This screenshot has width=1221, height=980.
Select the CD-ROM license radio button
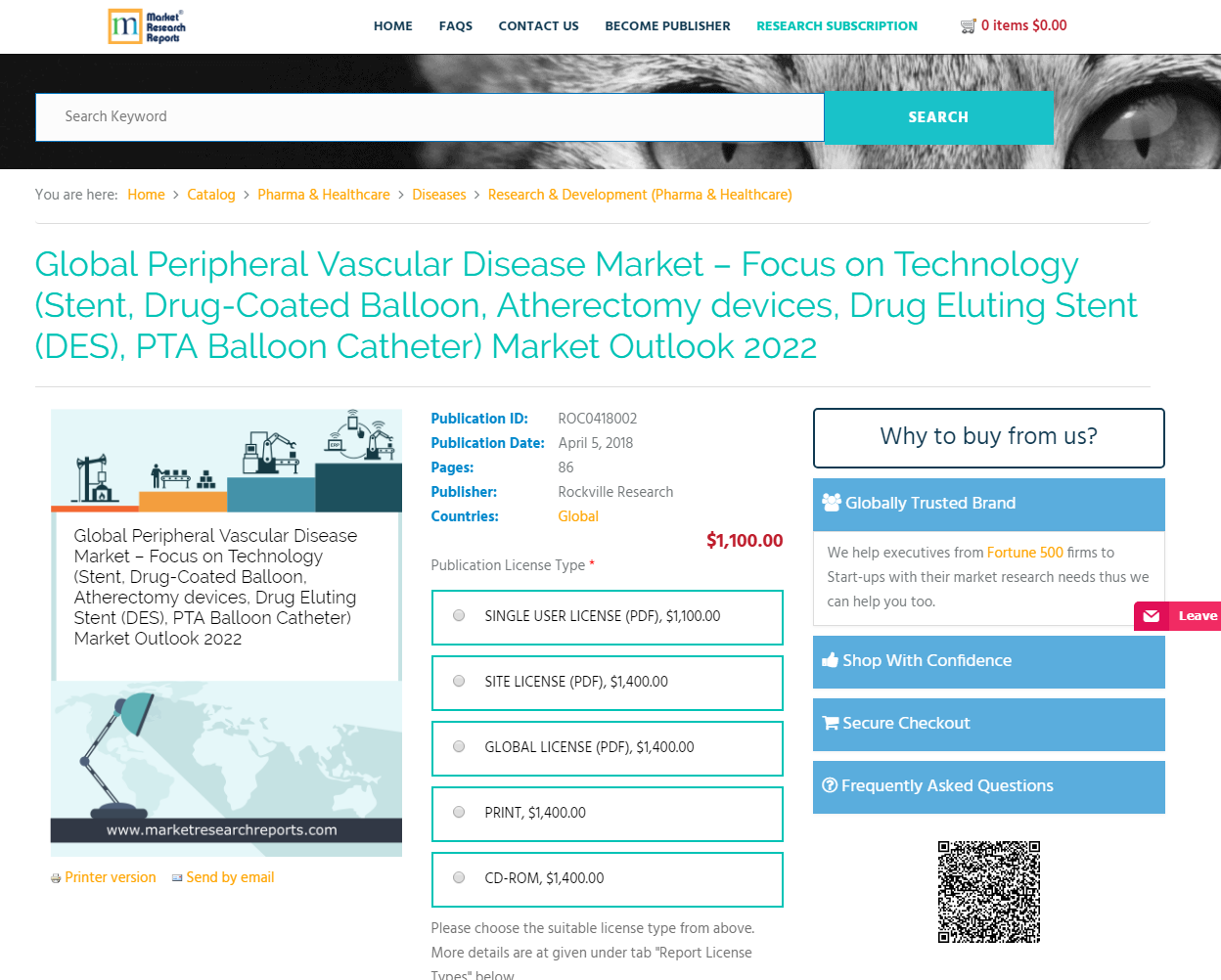pyautogui.click(x=459, y=878)
